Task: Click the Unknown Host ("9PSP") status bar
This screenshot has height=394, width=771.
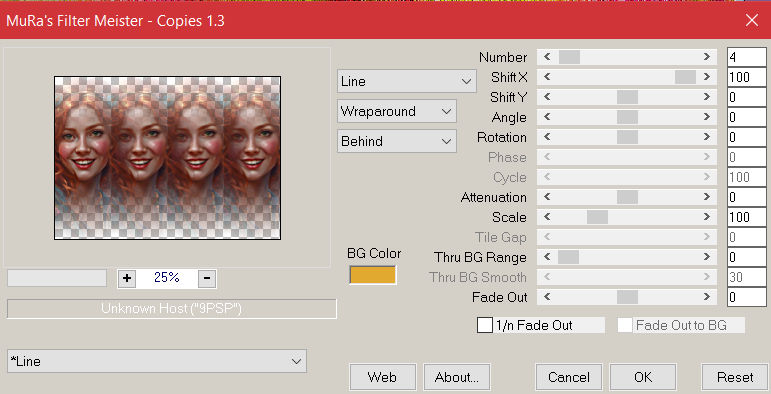Action: coord(172,309)
